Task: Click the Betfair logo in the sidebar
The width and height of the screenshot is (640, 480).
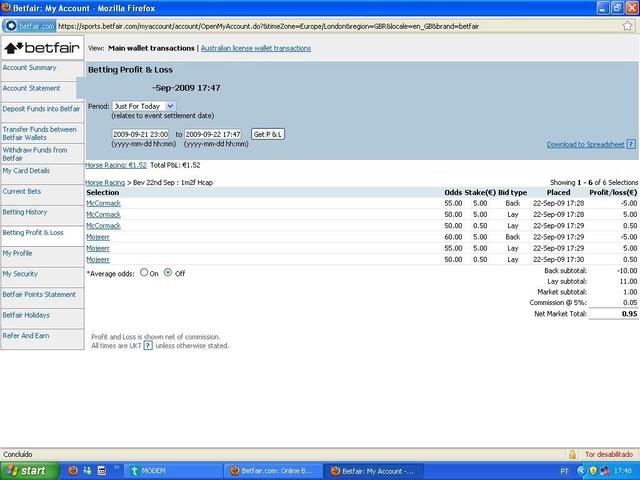Action: point(42,48)
